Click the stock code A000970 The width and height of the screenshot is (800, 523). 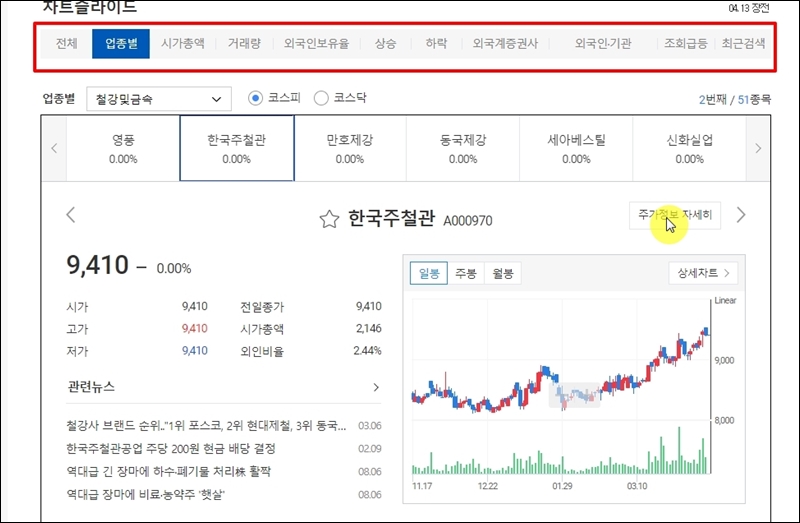click(x=468, y=221)
